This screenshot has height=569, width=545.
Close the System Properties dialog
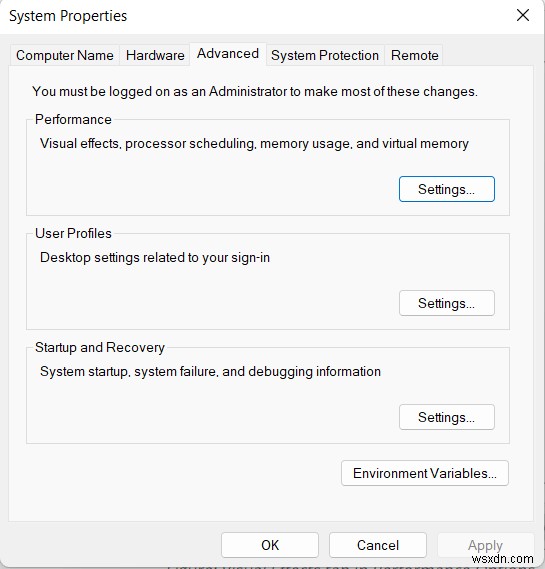click(x=523, y=15)
